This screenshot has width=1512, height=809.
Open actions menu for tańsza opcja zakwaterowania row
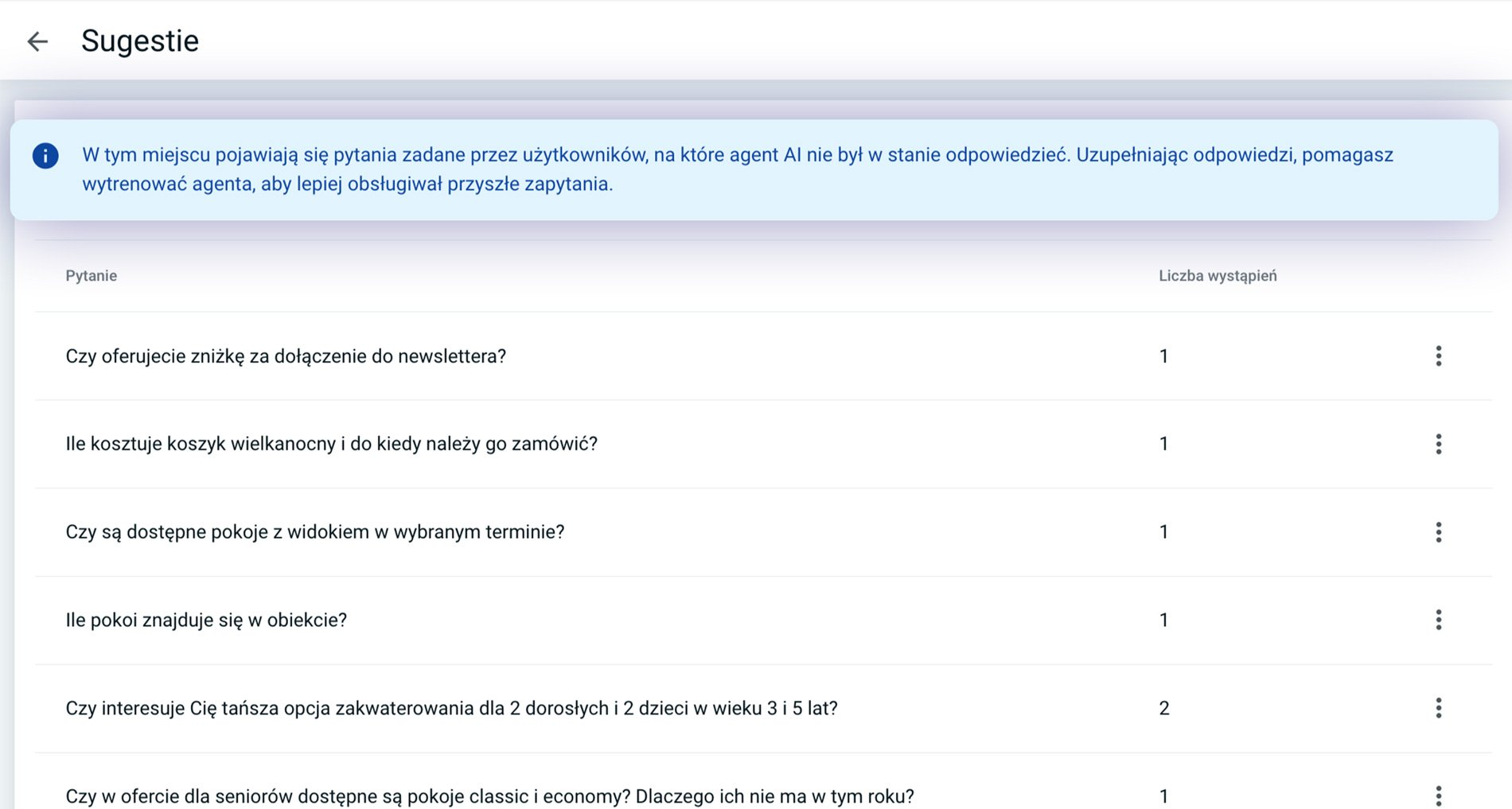click(1438, 708)
